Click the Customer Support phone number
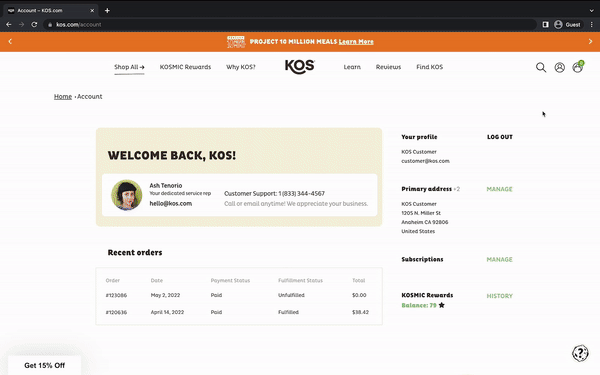 [302, 194]
